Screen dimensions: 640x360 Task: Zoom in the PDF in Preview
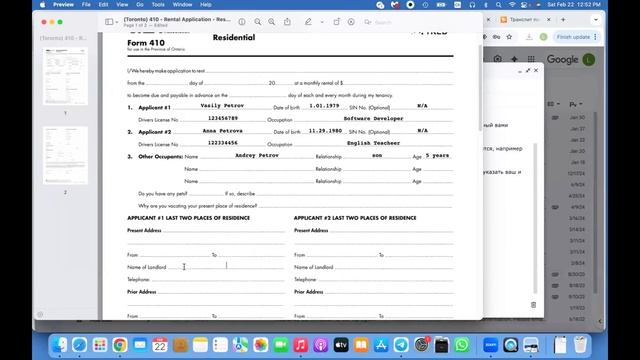271,22
